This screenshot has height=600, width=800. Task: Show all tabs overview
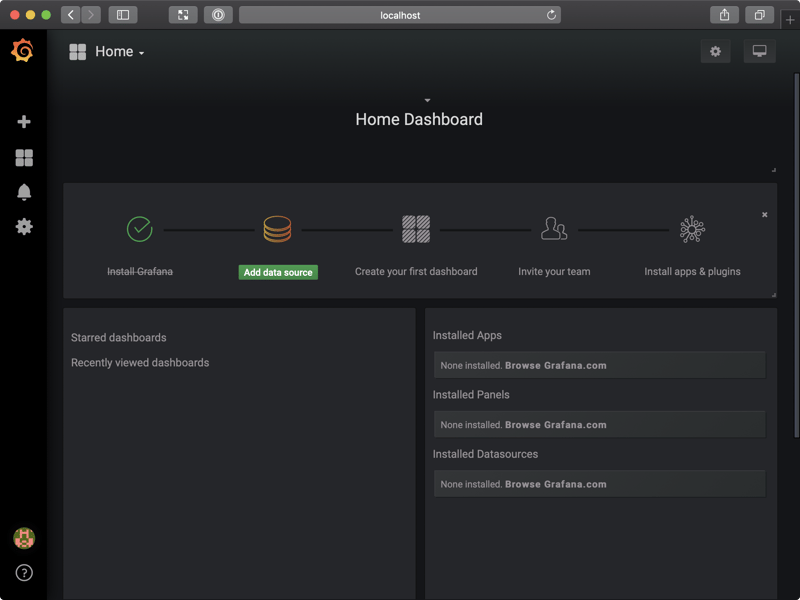760,15
